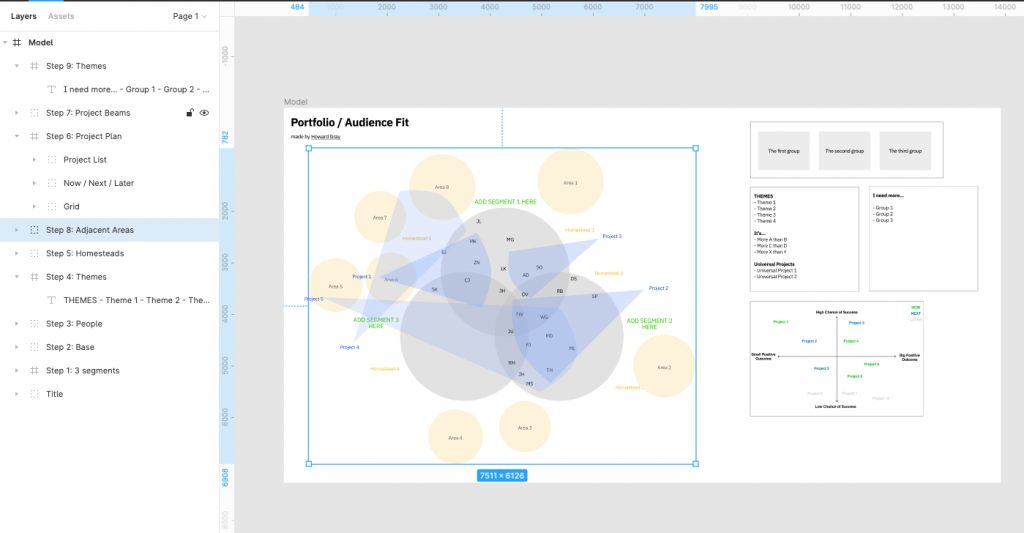Expand the Project List group
Viewport: 1024px width, 533px height.
click(x=34, y=160)
